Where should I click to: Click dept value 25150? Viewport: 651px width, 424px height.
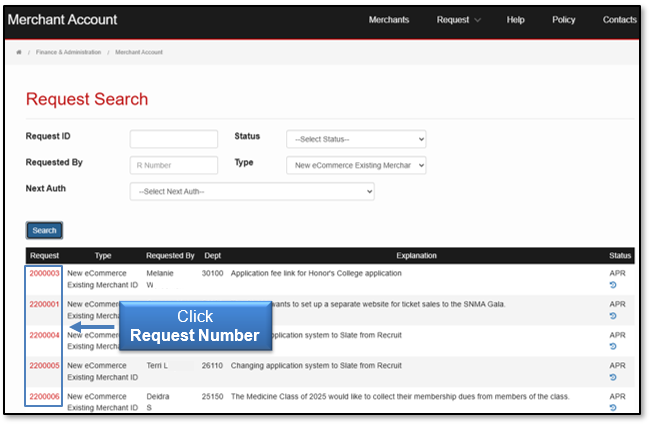212,397
